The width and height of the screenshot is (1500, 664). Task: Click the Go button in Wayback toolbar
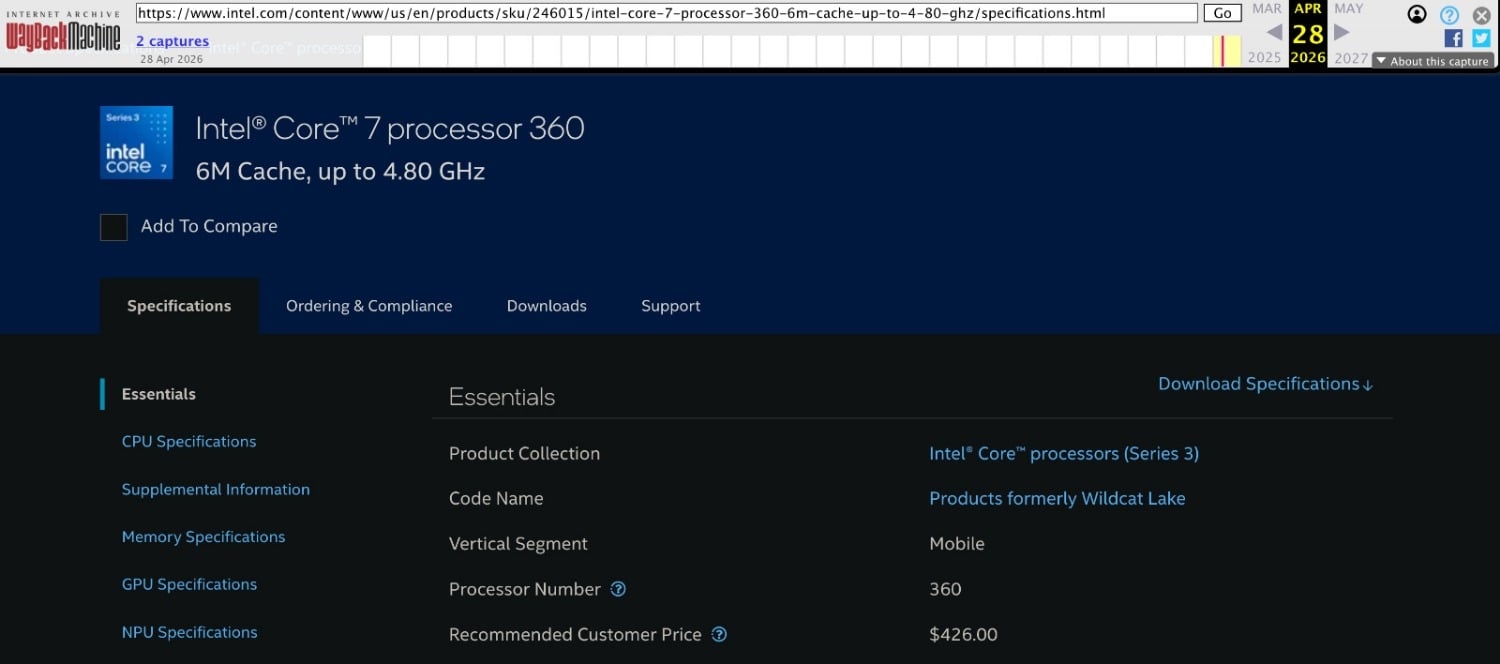(1222, 13)
